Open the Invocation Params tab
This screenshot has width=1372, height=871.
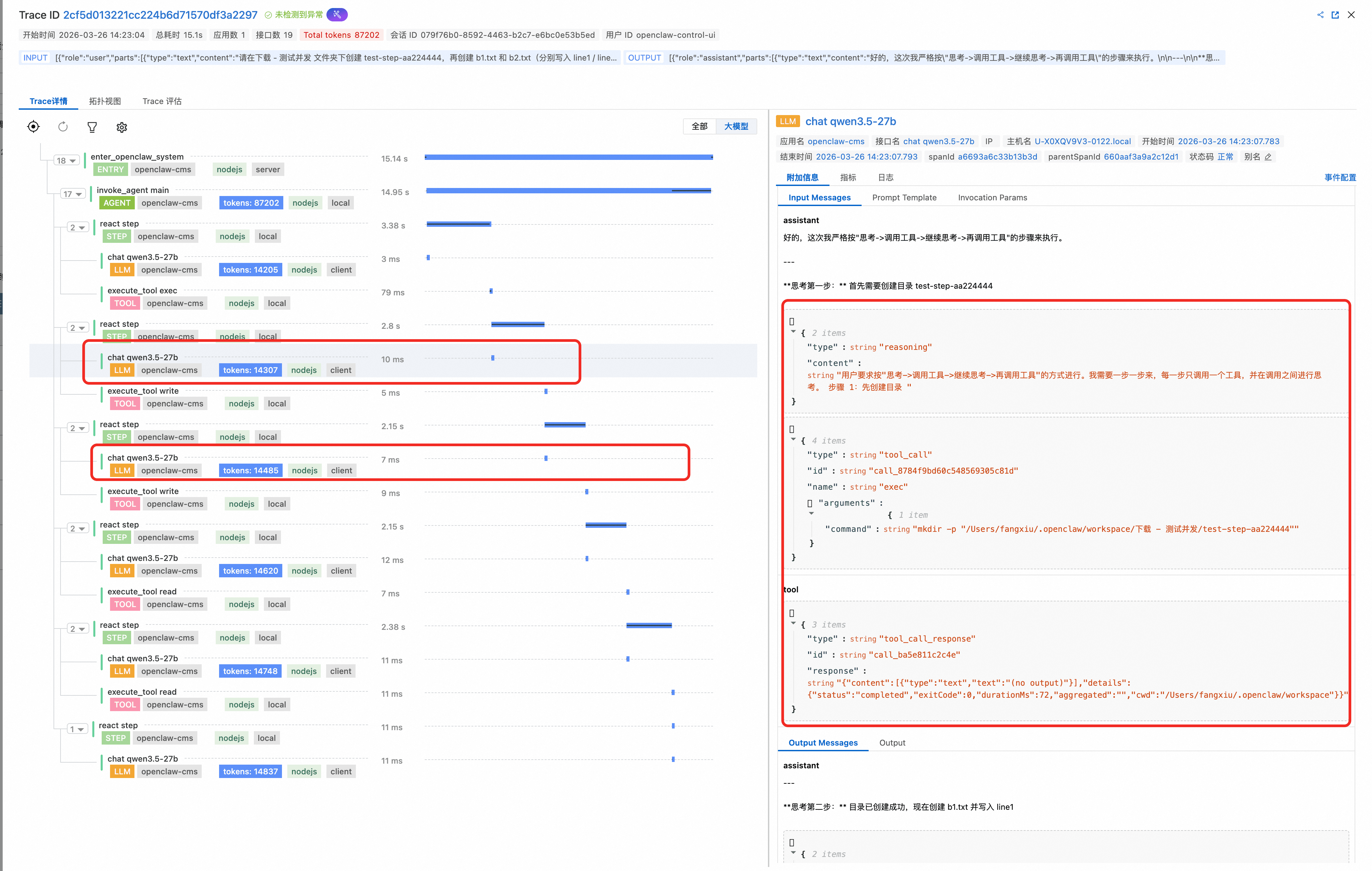point(992,198)
